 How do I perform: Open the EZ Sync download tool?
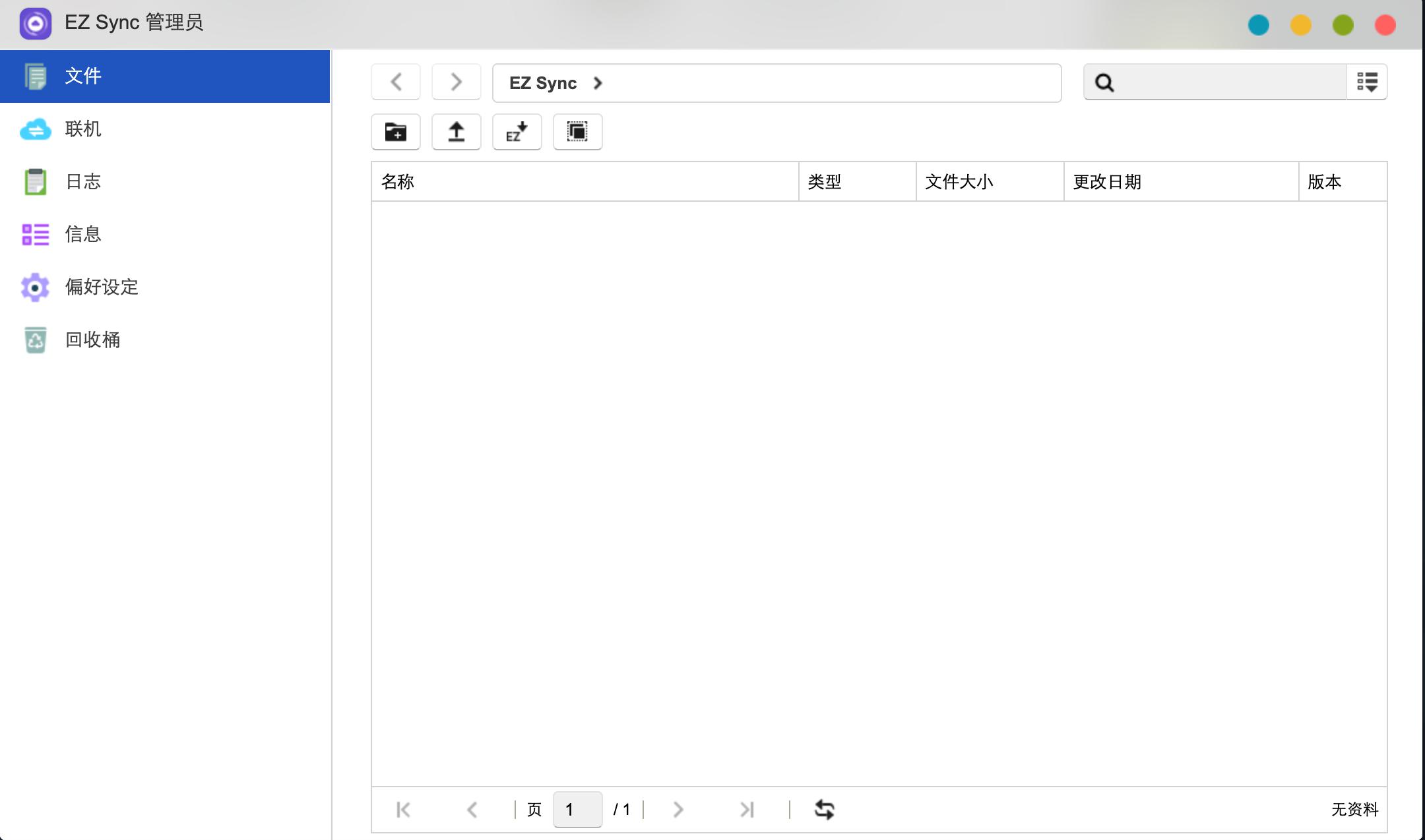tap(517, 132)
